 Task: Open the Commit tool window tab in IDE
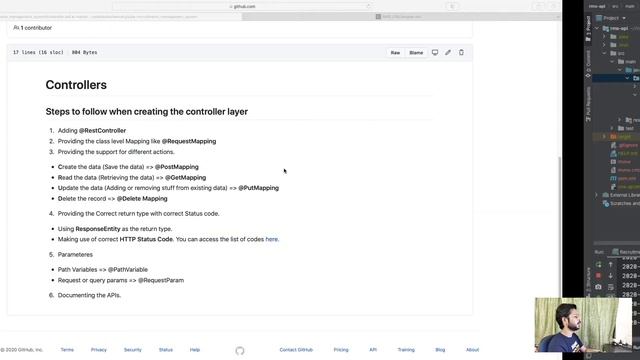pyautogui.click(x=588, y=64)
